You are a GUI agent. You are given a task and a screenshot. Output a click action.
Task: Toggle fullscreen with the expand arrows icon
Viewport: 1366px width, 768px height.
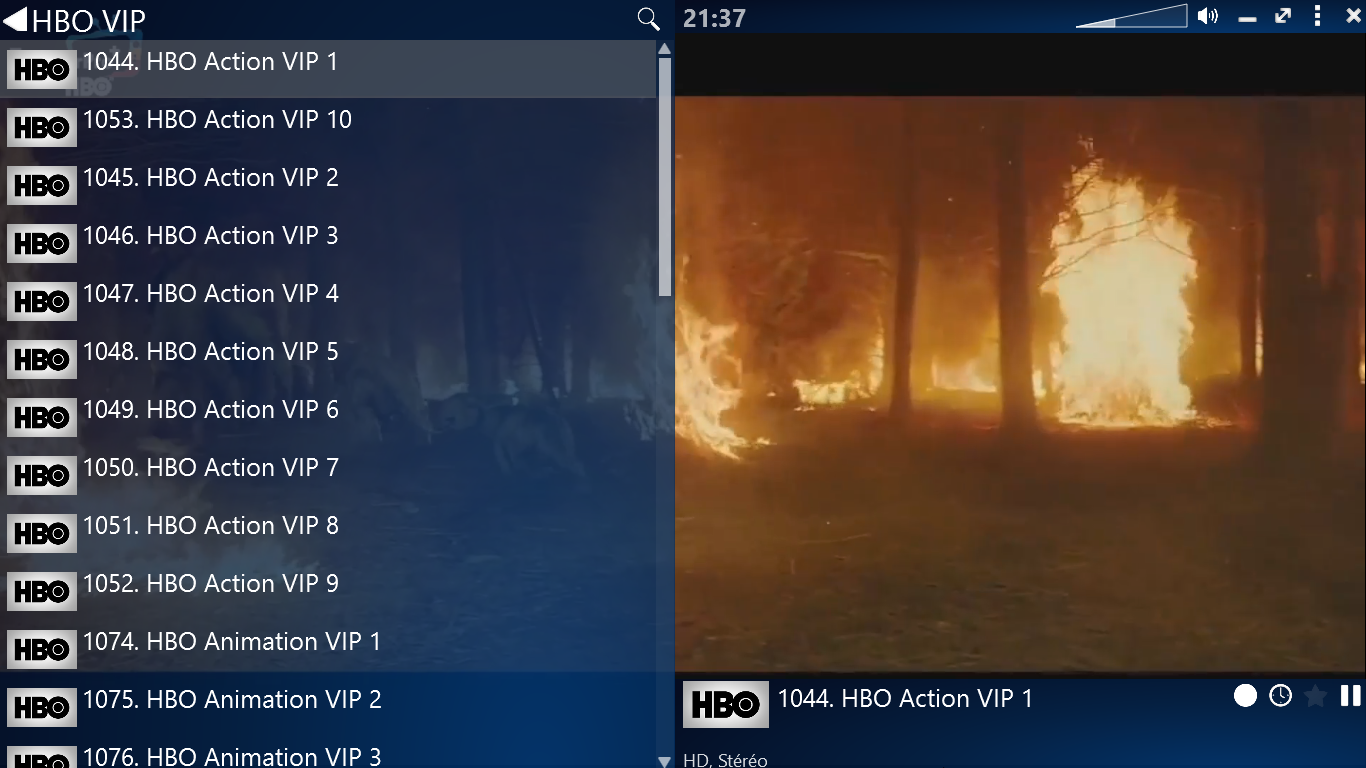[x=1283, y=16]
